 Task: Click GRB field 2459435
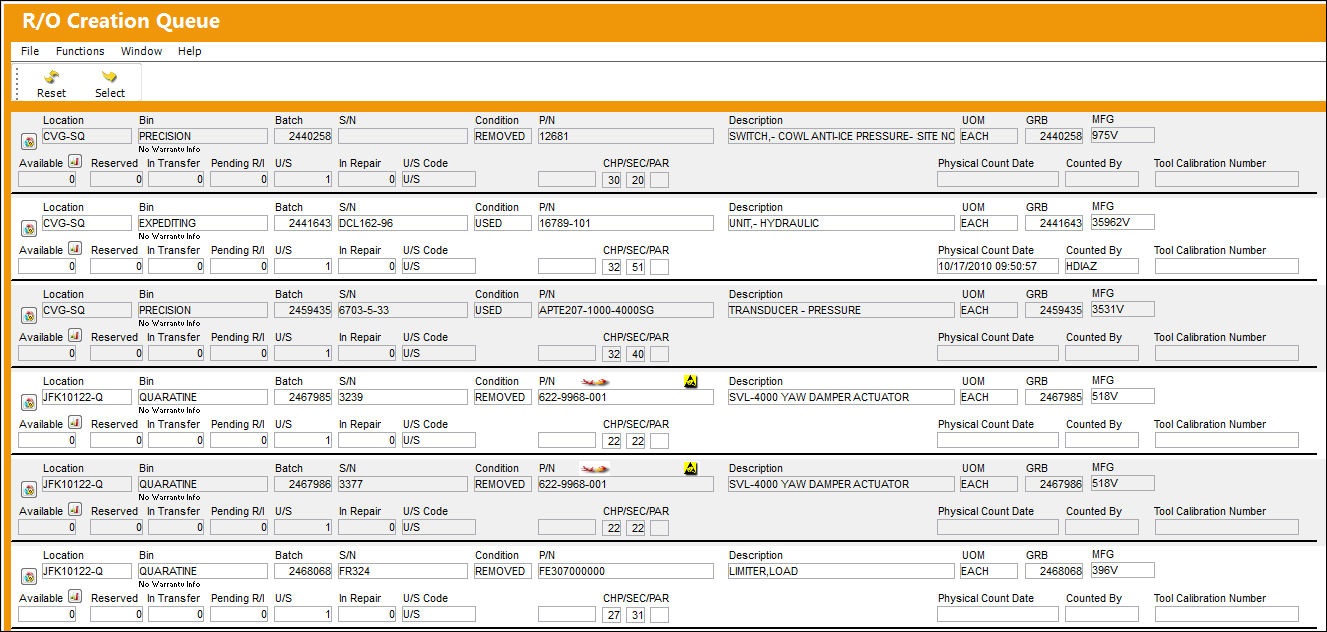pyautogui.click(x=1054, y=310)
